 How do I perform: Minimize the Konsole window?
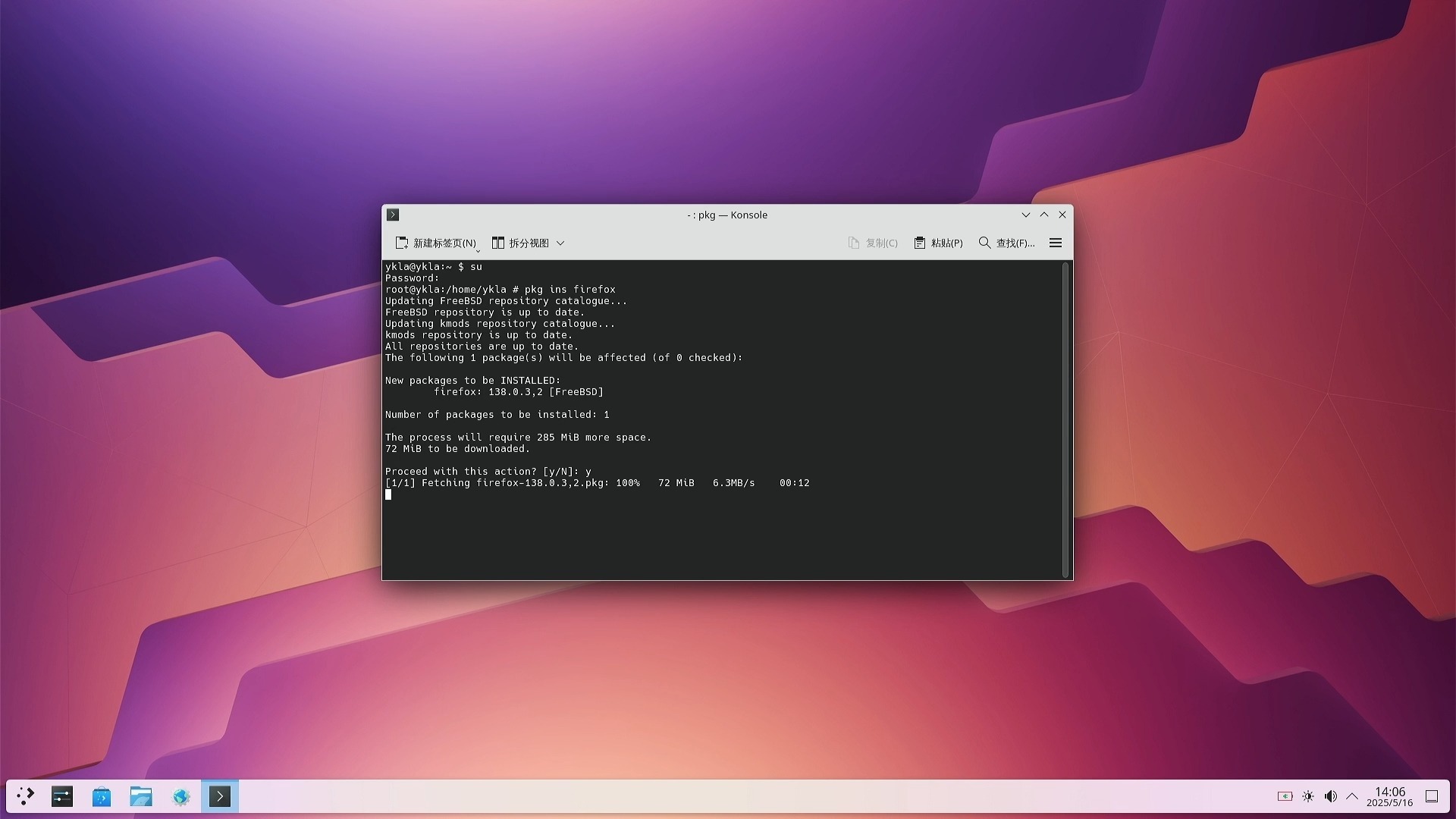click(1026, 215)
